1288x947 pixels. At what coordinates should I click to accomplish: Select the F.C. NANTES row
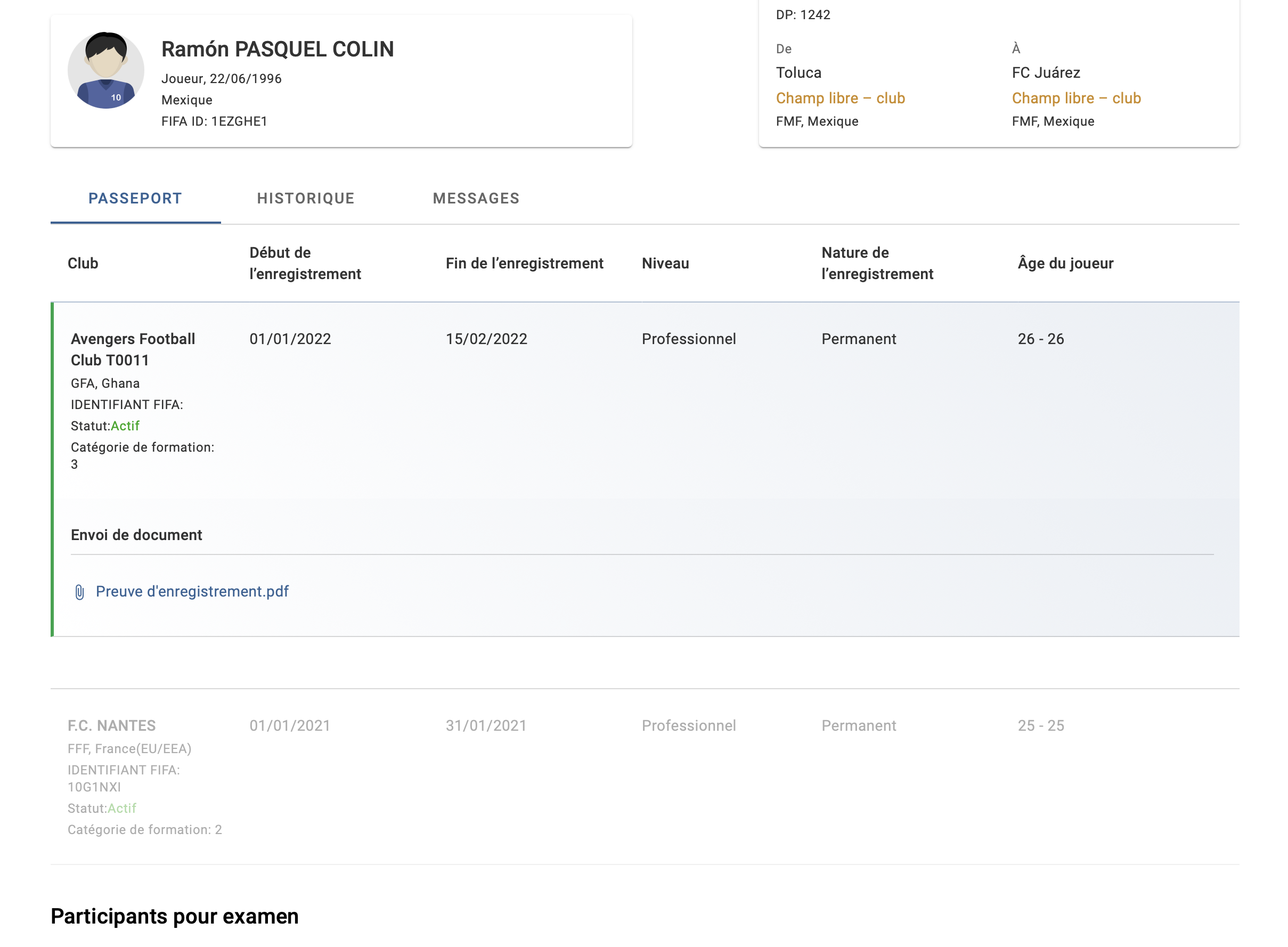coord(645,776)
